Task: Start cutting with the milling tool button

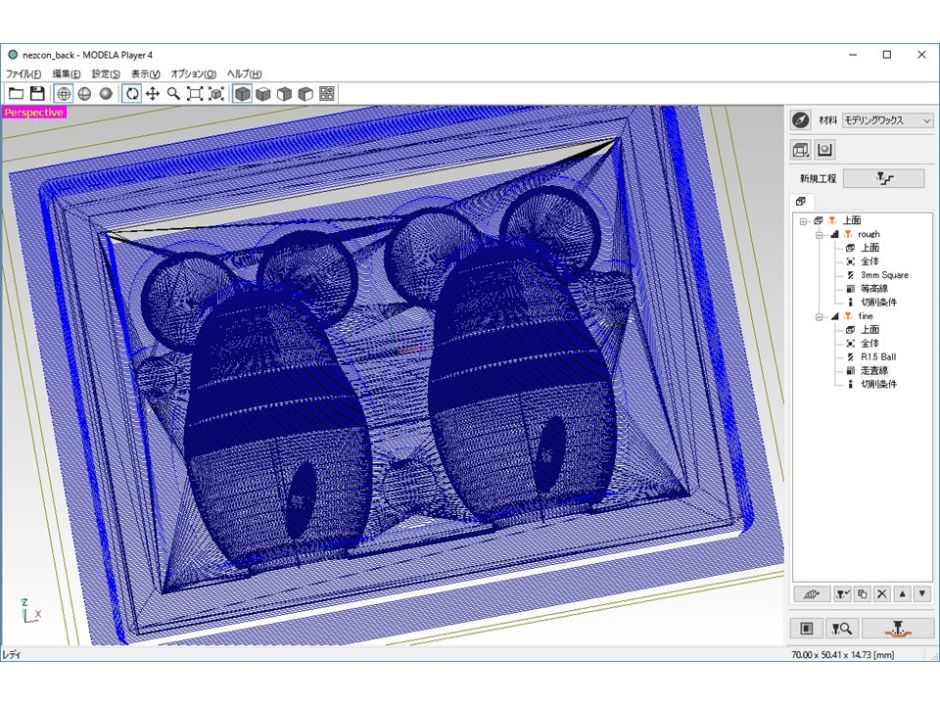Action: pyautogui.click(x=898, y=628)
